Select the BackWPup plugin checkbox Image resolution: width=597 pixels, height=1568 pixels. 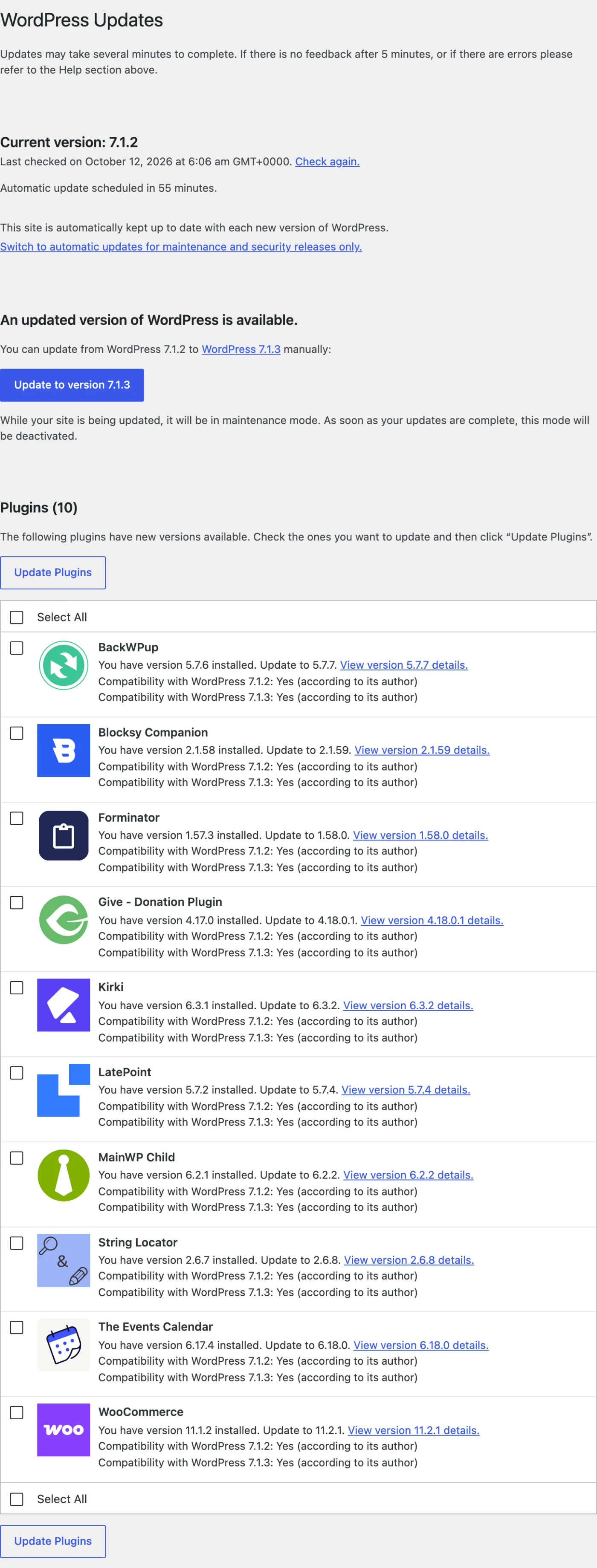(x=17, y=648)
